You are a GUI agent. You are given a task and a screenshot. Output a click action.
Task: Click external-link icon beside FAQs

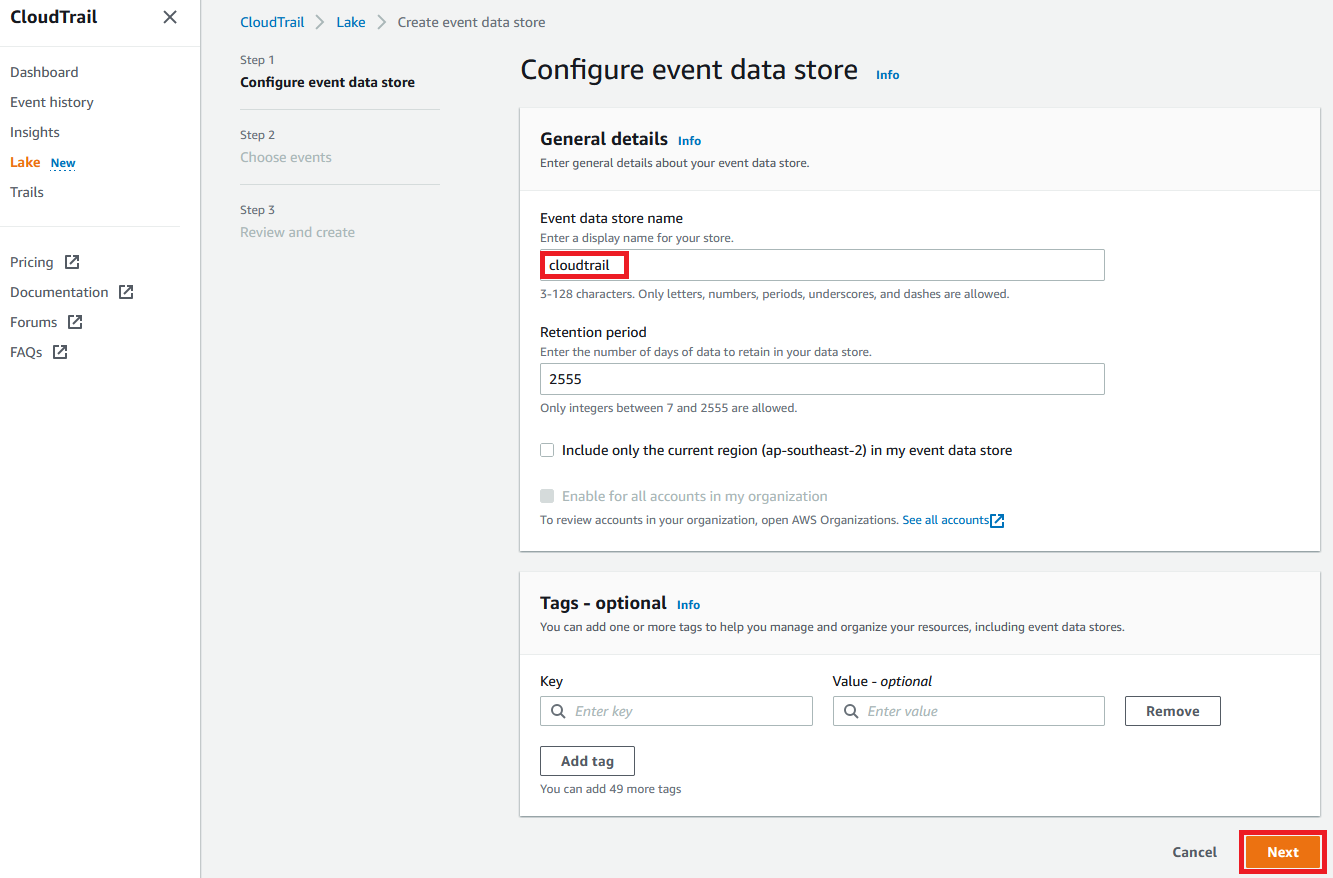(60, 352)
